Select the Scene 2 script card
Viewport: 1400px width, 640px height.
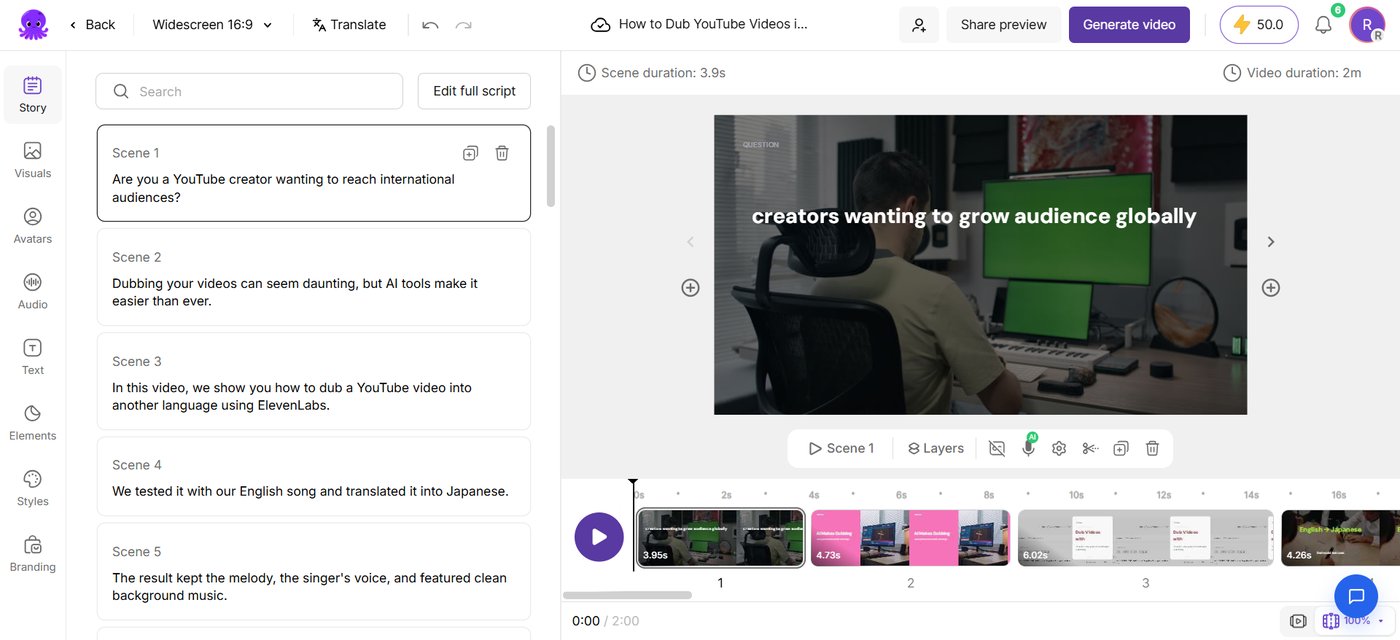314,277
